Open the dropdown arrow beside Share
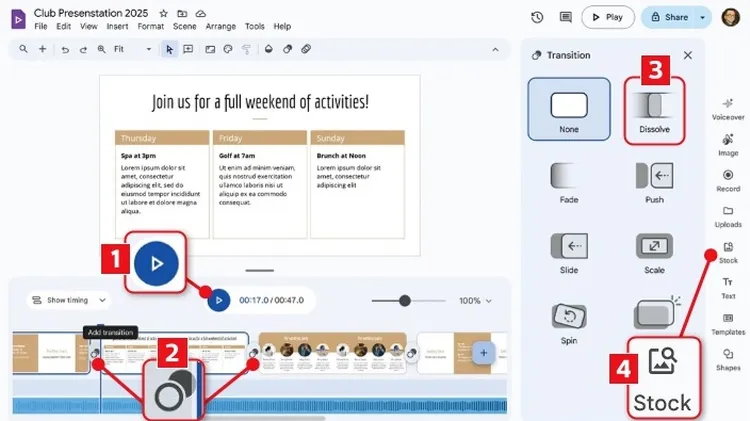Screen dimensions: 750x421 [x=702, y=17]
